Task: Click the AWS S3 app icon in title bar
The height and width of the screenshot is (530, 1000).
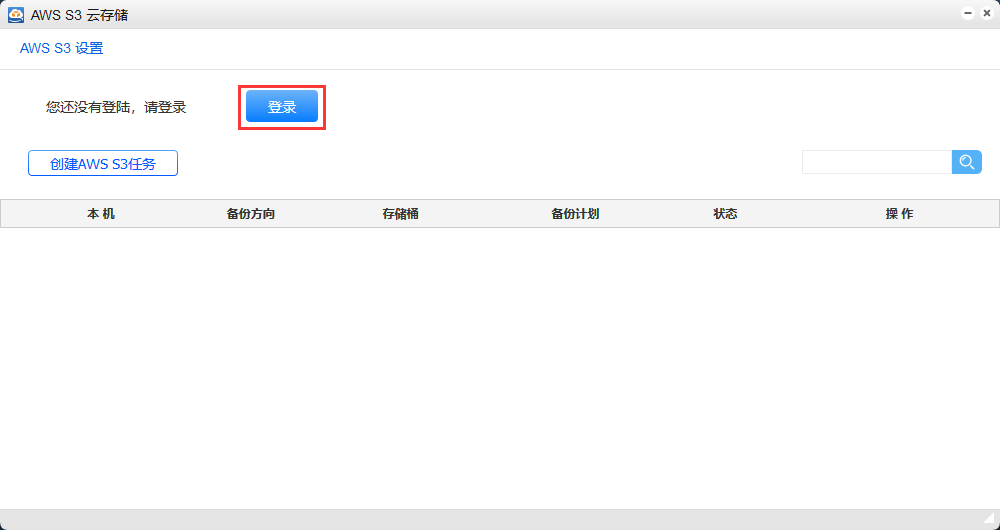Action: click(15, 14)
